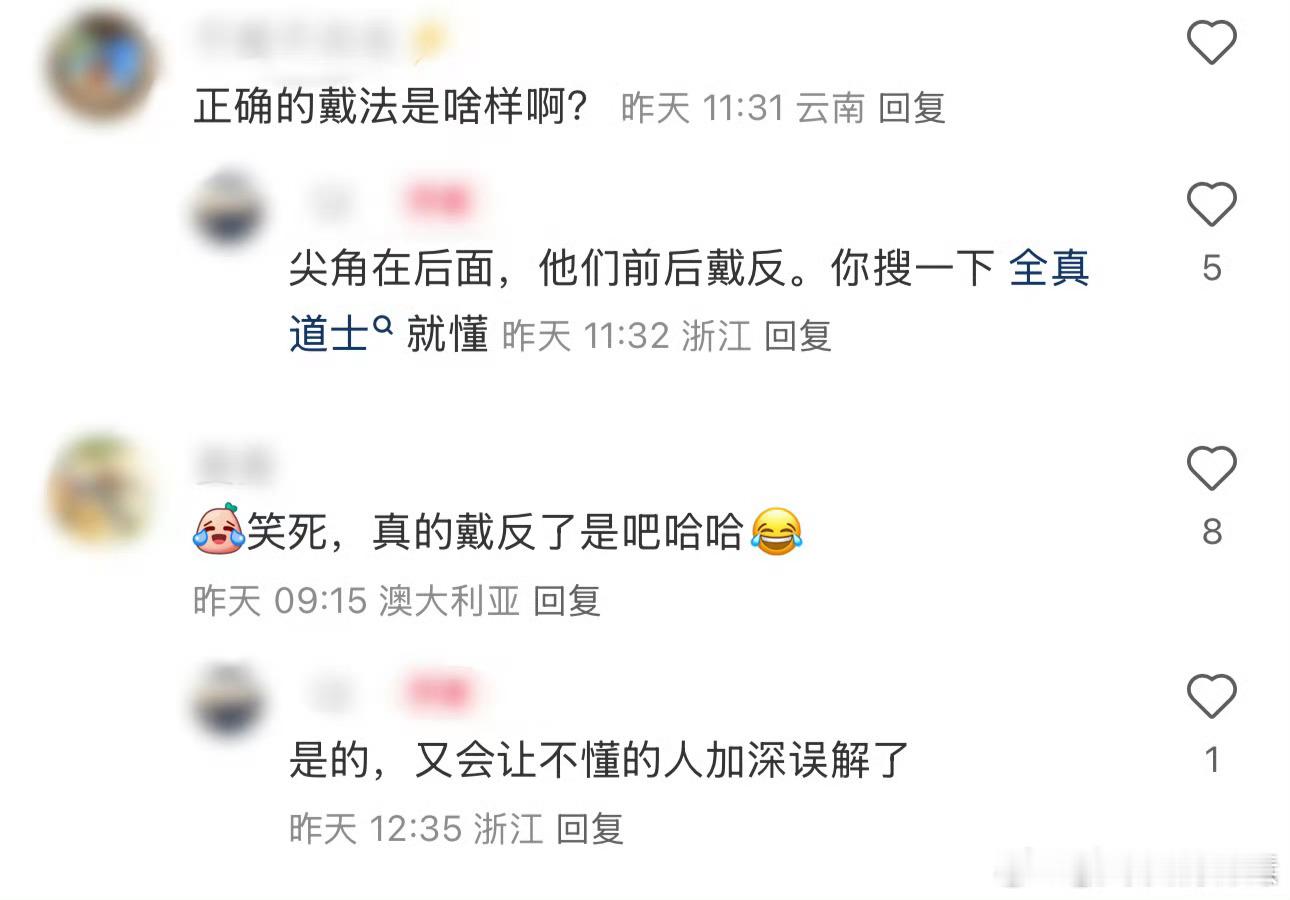Tap the heart on the 全真道士 reply
The height and width of the screenshot is (900, 1290).
point(1211,205)
